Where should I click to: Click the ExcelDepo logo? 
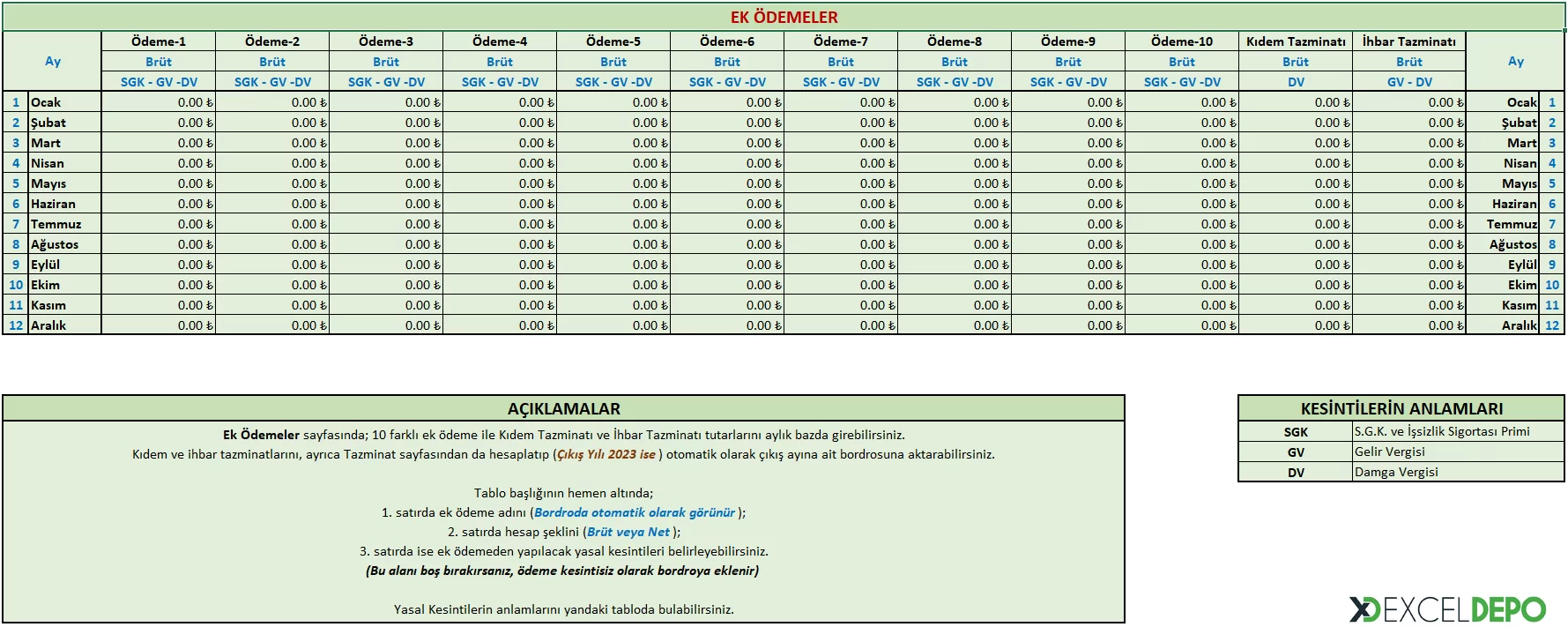1447,609
